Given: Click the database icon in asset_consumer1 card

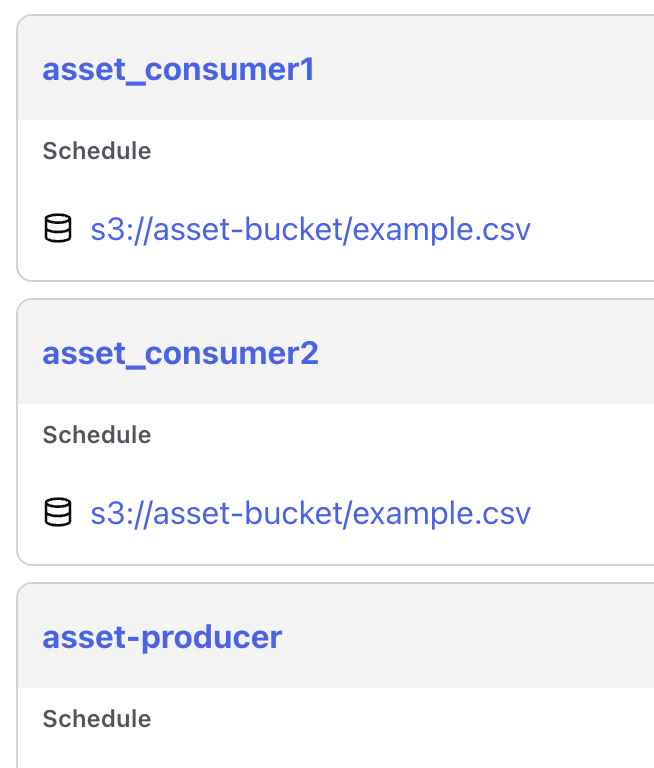Looking at the screenshot, I should click(x=58, y=230).
